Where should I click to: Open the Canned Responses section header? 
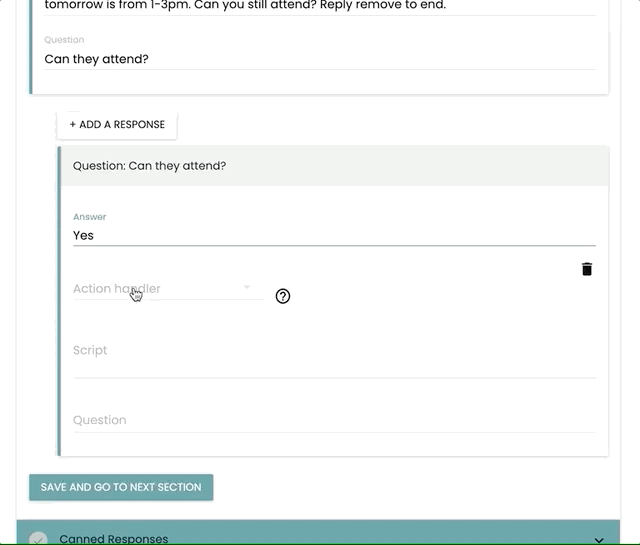point(318,537)
